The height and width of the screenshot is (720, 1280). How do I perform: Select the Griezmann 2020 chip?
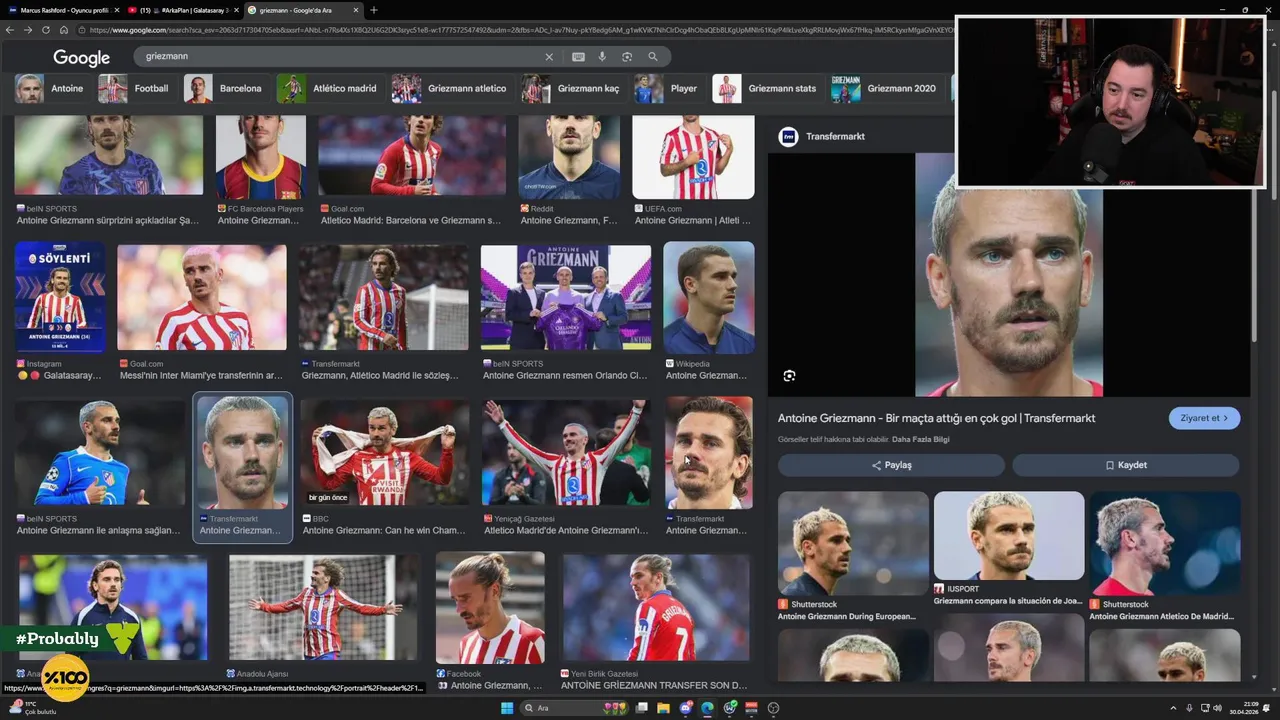tap(886, 88)
